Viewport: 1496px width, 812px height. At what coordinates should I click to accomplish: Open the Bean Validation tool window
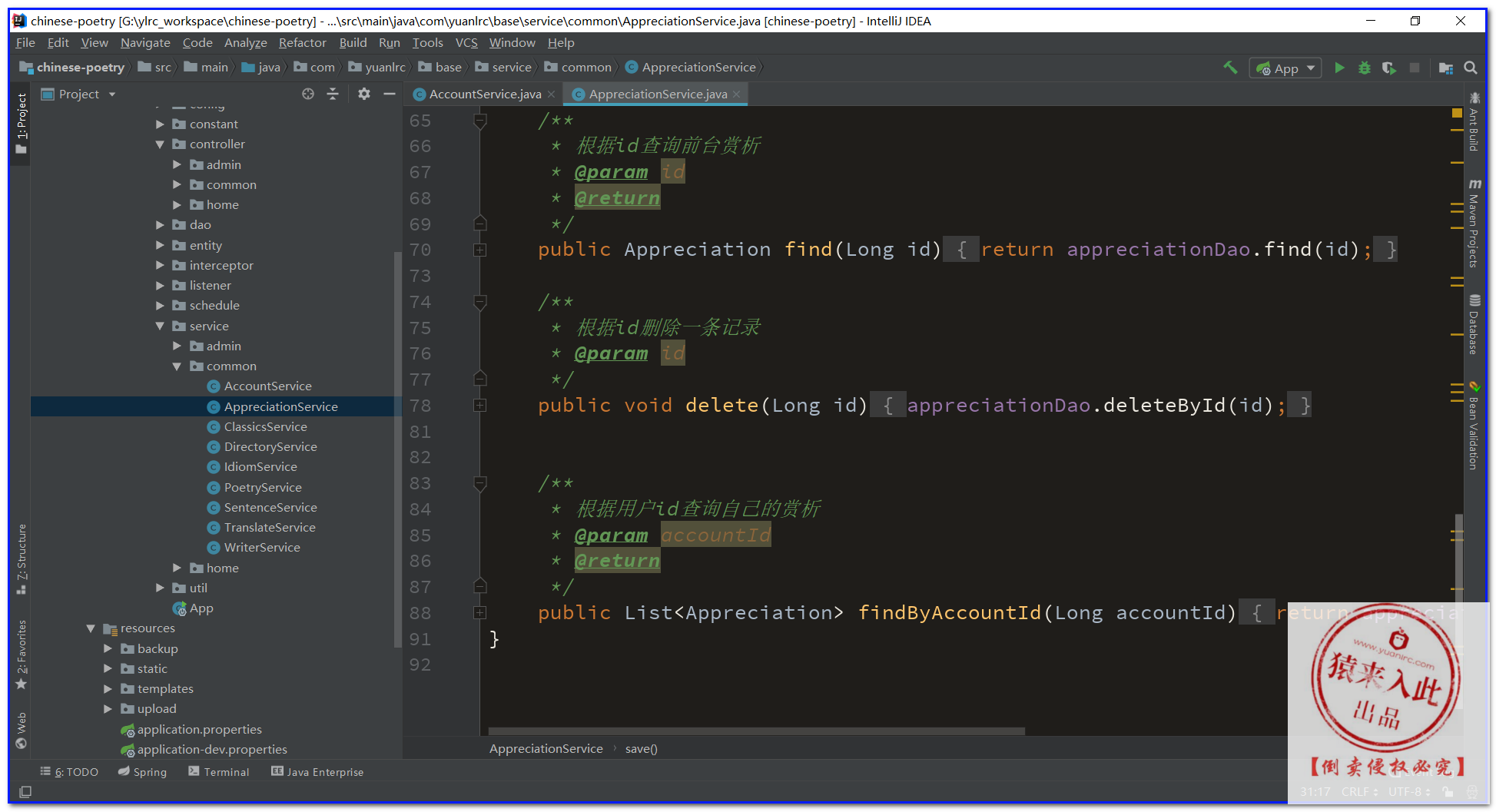click(x=1474, y=426)
